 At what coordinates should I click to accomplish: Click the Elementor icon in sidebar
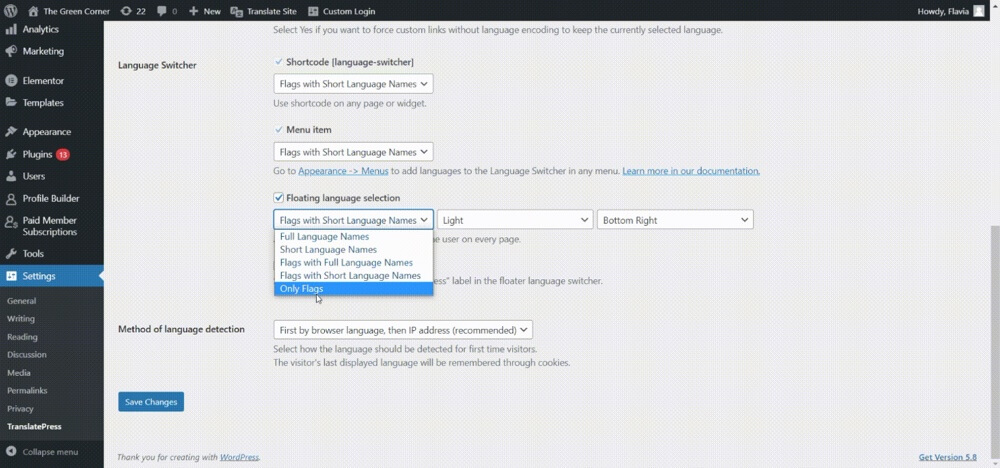[x=10, y=81]
